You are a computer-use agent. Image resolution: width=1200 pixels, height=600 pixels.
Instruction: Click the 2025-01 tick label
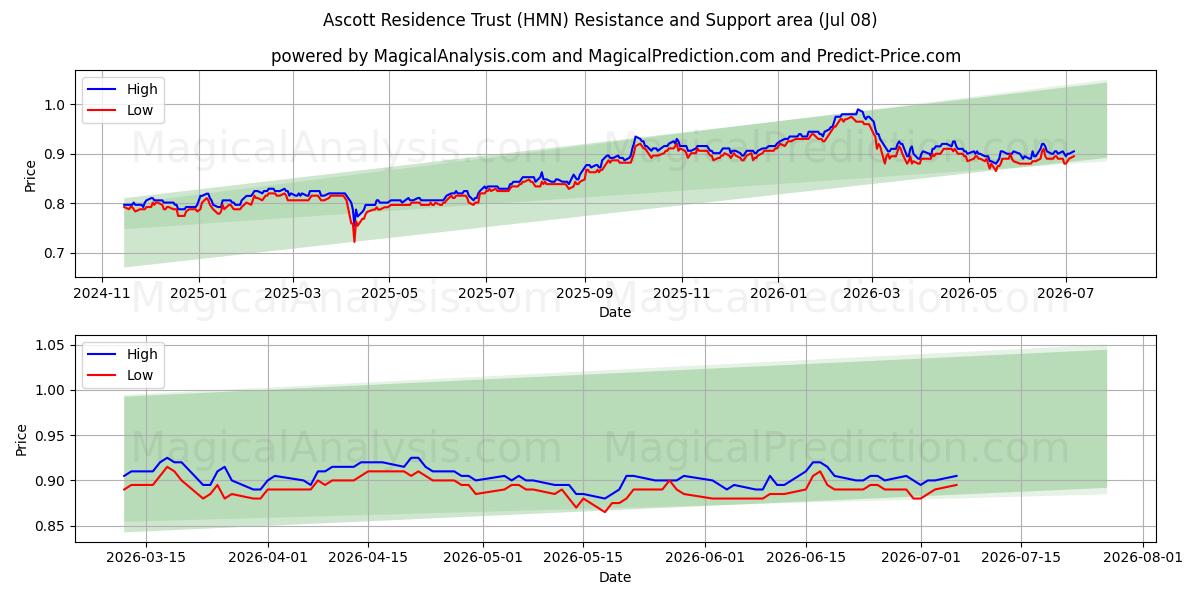coord(198,293)
